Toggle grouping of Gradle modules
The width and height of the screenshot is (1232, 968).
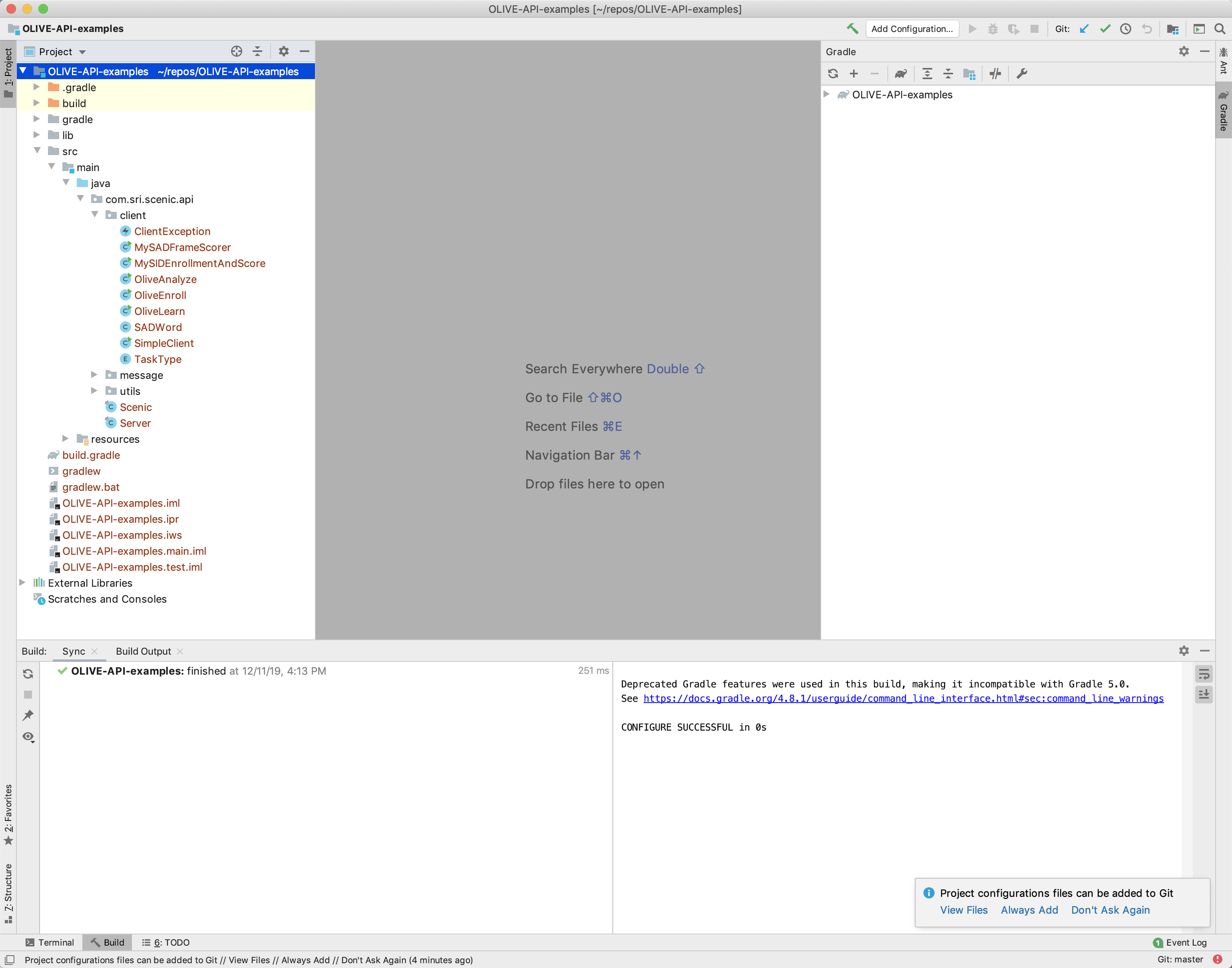[x=970, y=74]
